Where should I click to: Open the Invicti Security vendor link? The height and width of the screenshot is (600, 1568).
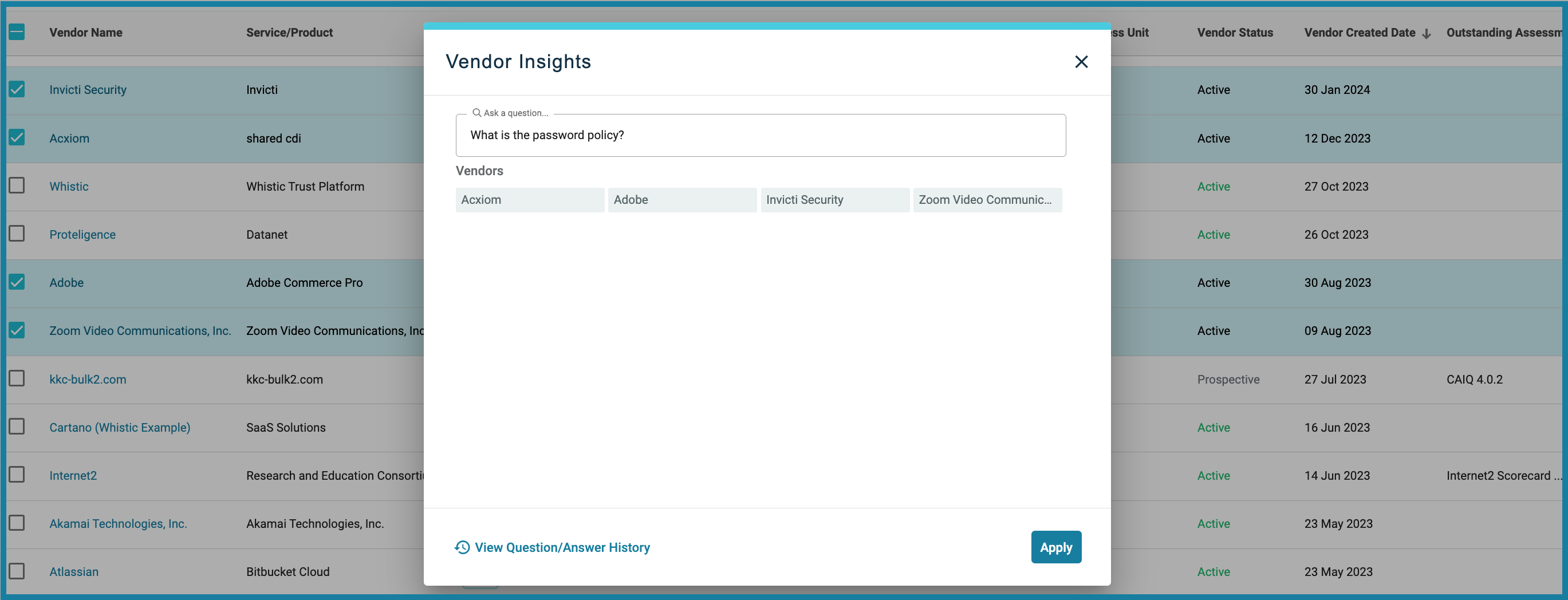tap(88, 89)
